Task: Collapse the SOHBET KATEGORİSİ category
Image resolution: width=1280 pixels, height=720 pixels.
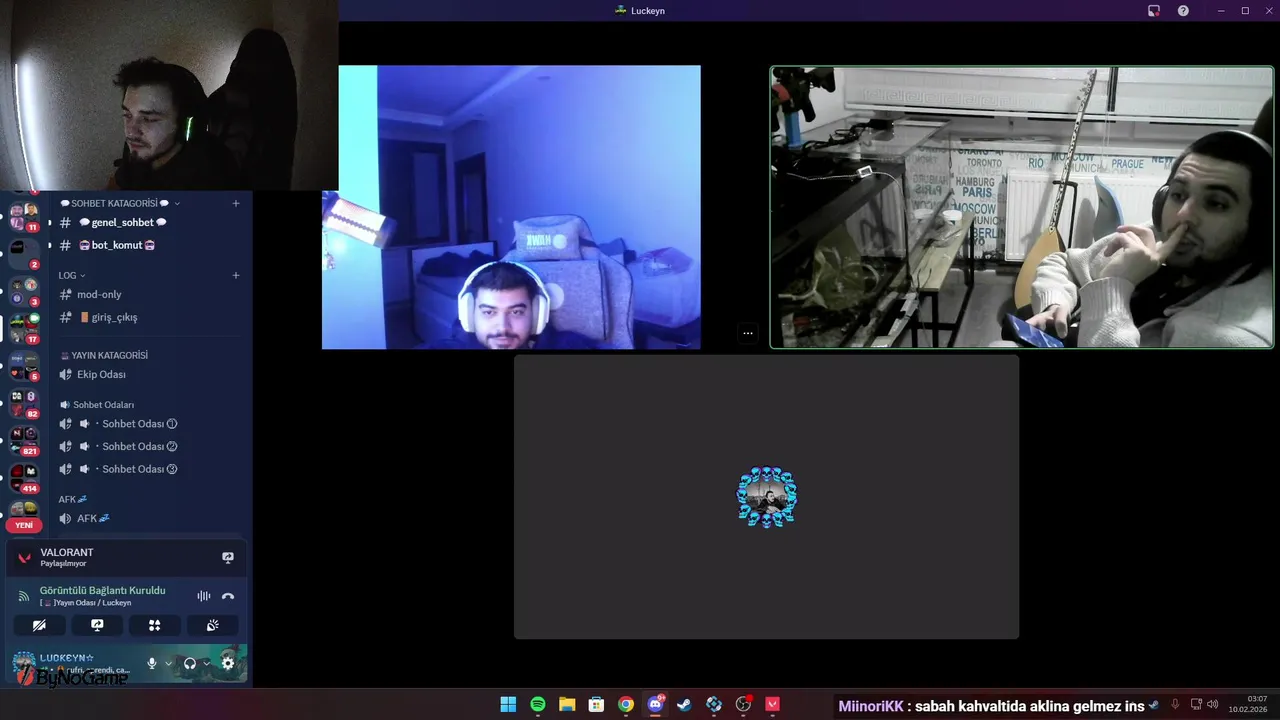Action: [x=120, y=203]
